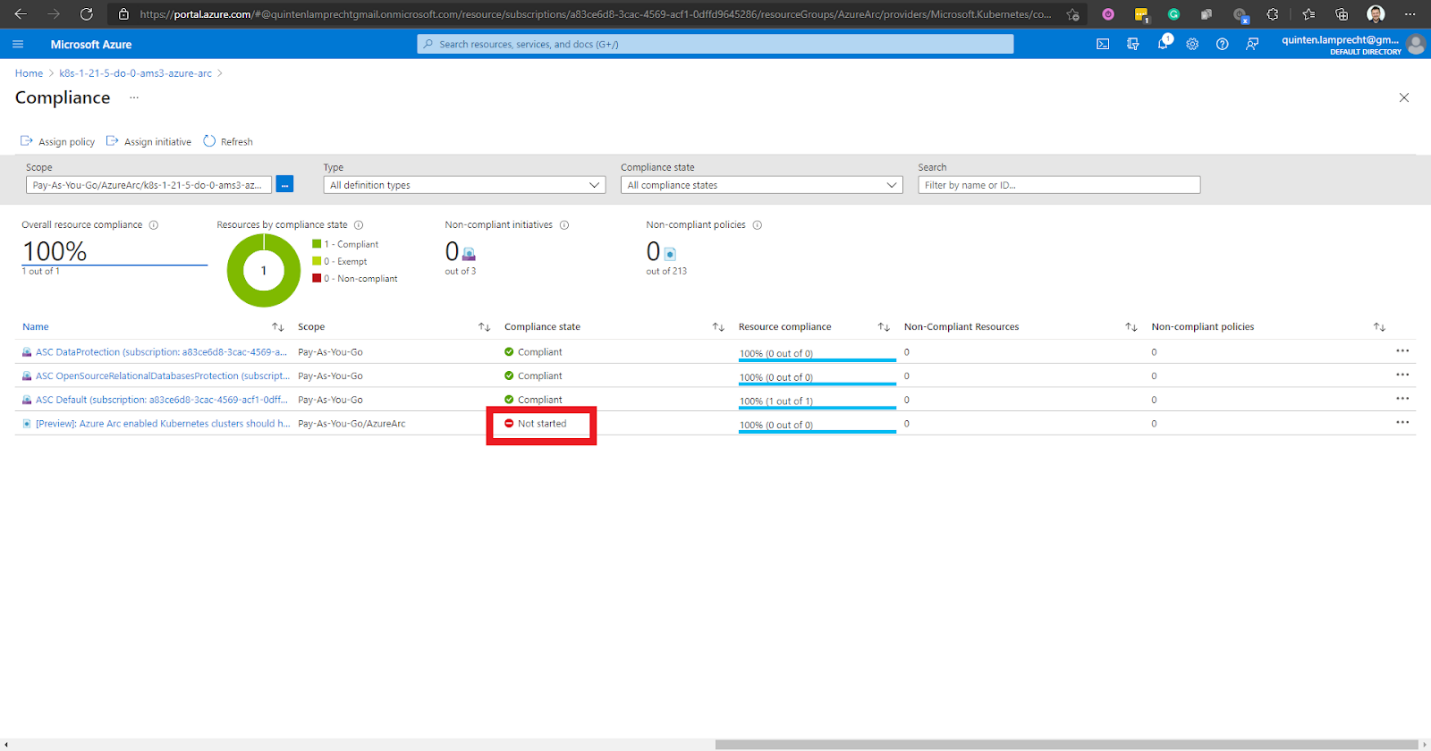This screenshot has height=751, width=1431.
Task: Reload the page with the browser refresh icon
Action: [86, 14]
